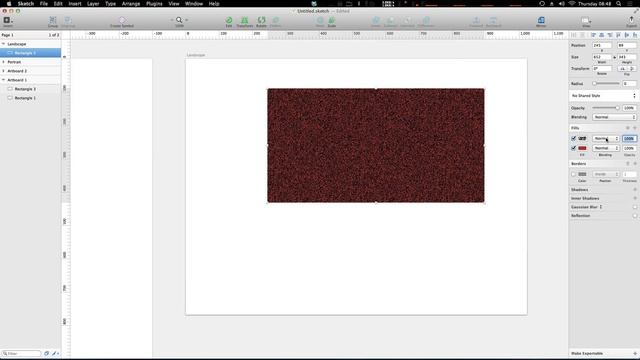Viewport: 640px width, 360px height.
Task: Toggle the red fill checkbox
Action: (x=573, y=148)
